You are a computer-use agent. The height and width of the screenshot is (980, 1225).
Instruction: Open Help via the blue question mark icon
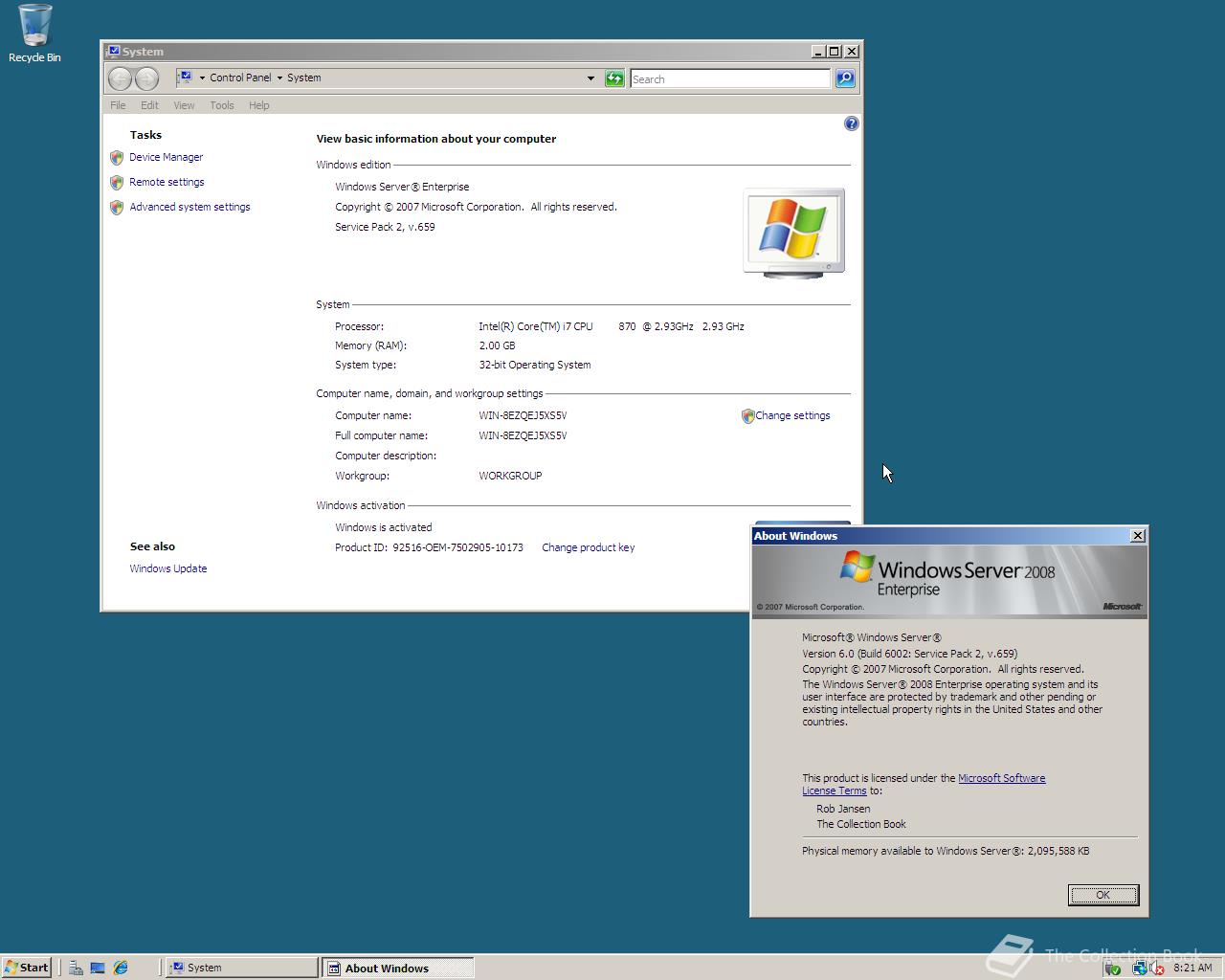click(x=852, y=123)
